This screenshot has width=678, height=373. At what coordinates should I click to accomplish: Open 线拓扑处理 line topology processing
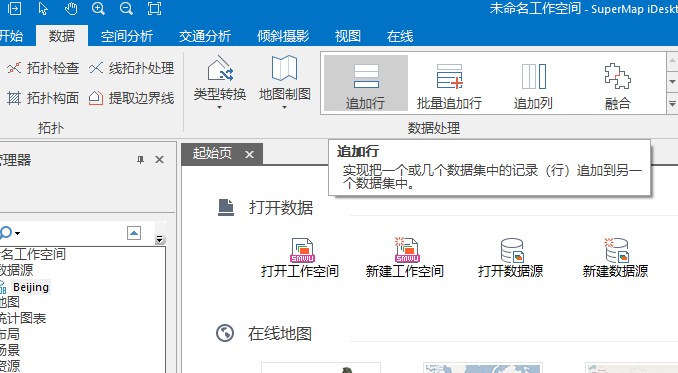coord(131,68)
